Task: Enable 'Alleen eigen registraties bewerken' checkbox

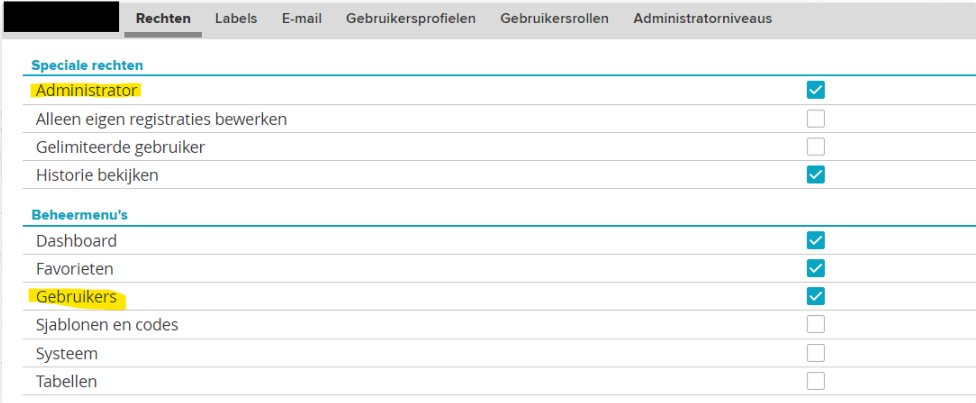Action: point(816,119)
